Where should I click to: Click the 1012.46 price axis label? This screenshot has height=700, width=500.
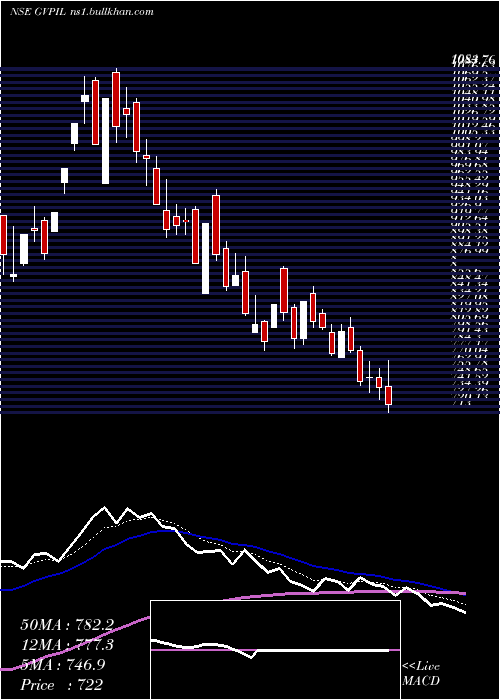[x=473, y=125]
